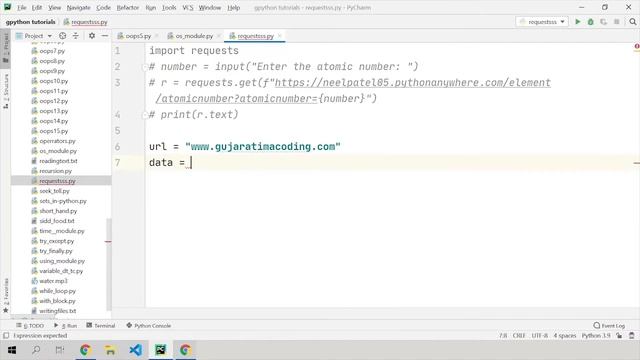
Task: Click the requestsss.py breadcrumb in navigation bar
Action: (x=85, y=22)
